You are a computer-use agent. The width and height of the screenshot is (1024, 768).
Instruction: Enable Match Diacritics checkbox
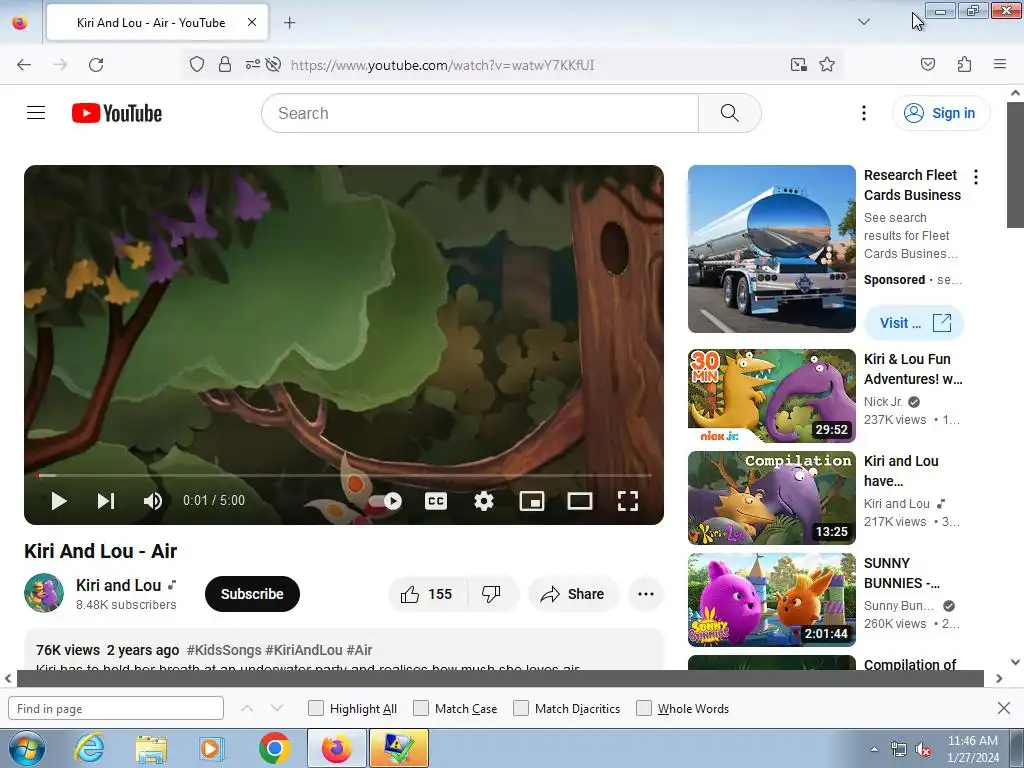(520, 709)
